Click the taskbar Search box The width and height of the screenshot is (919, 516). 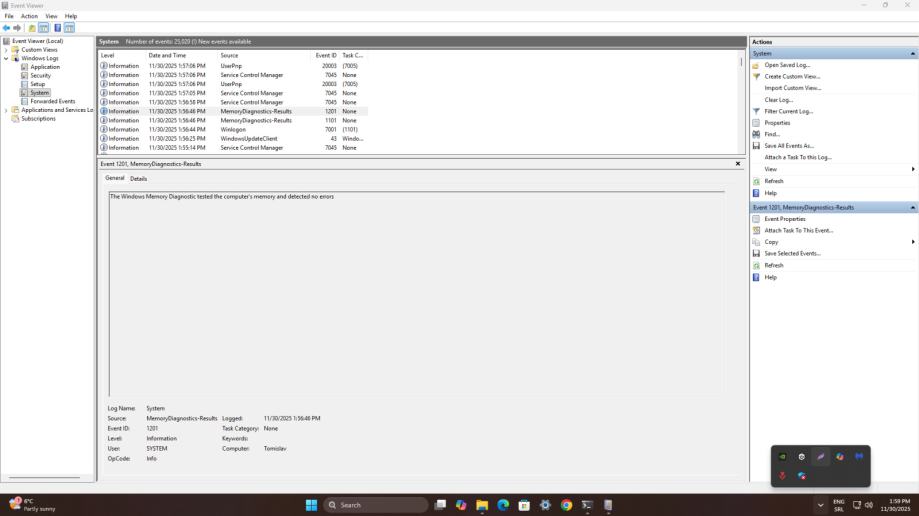pyautogui.click(x=376, y=505)
